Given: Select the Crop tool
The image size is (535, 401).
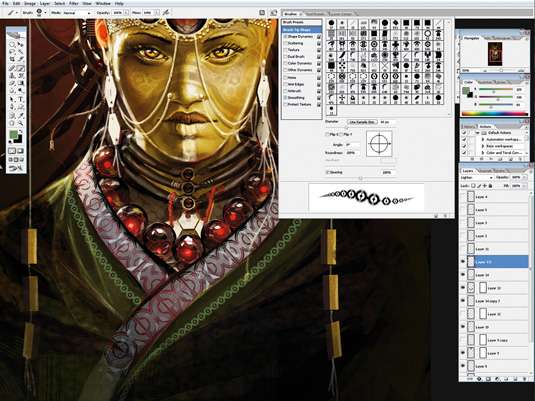Looking at the screenshot, I should coord(12,59).
